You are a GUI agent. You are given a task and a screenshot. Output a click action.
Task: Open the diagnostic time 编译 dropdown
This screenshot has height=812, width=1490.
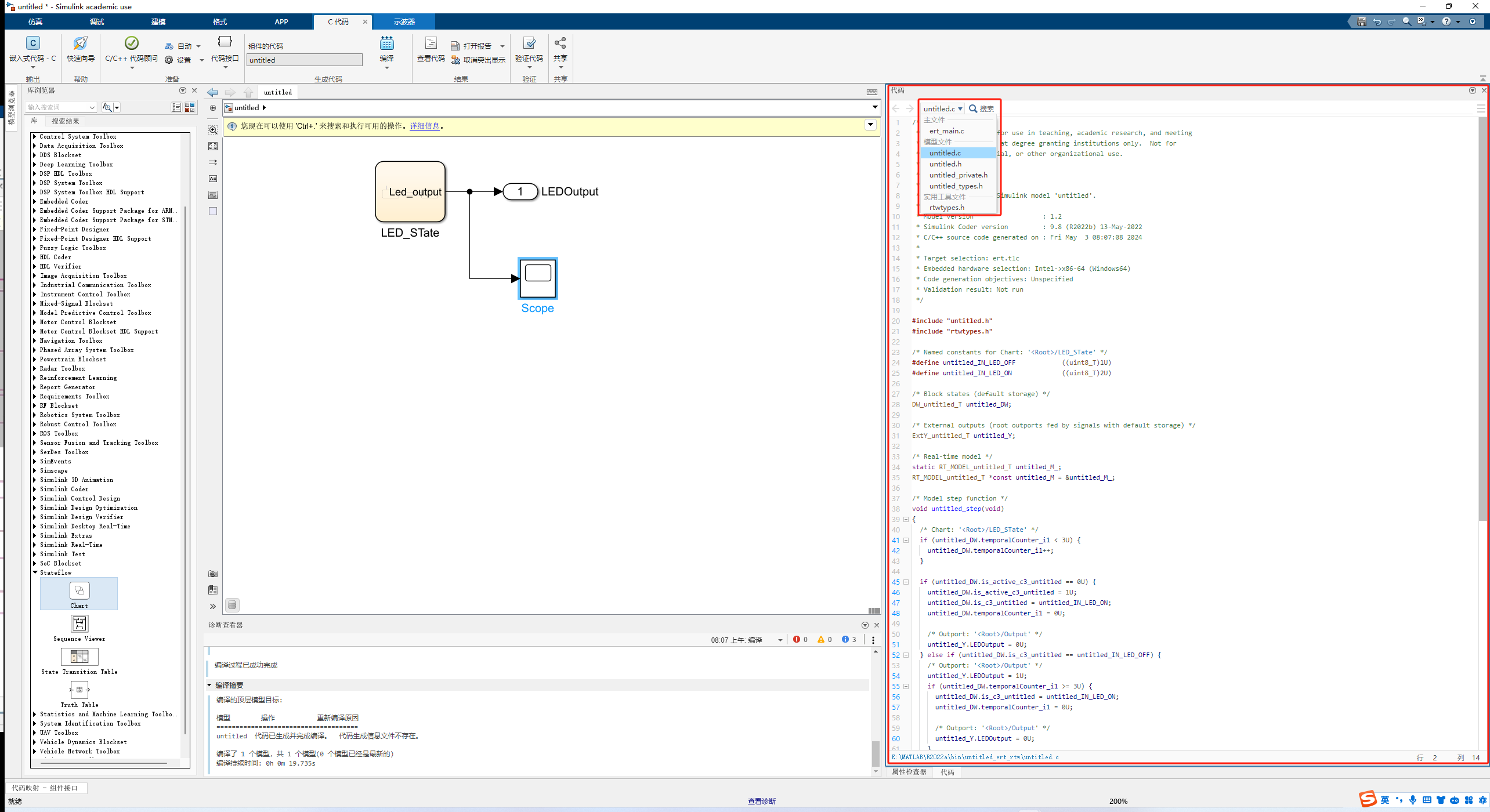pyautogui.click(x=780, y=640)
